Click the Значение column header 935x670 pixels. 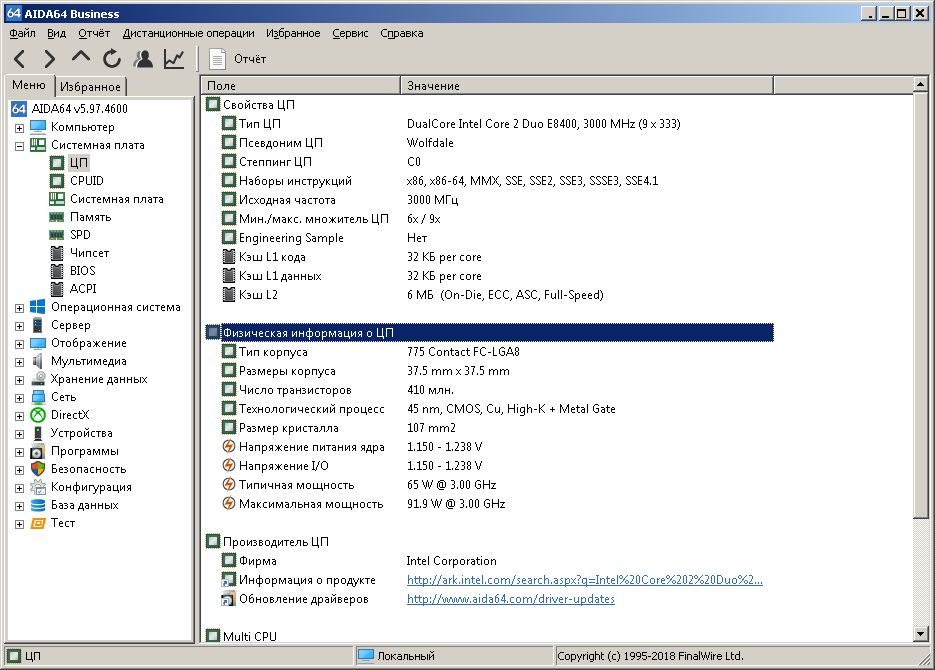coord(433,86)
